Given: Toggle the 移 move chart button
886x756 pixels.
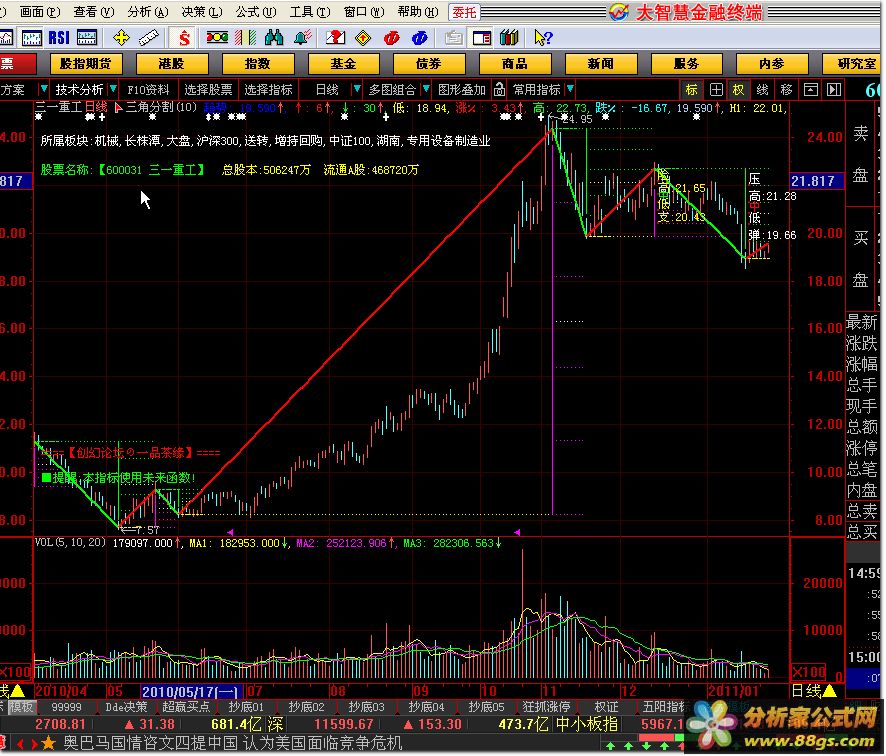Looking at the screenshot, I should 786,89.
